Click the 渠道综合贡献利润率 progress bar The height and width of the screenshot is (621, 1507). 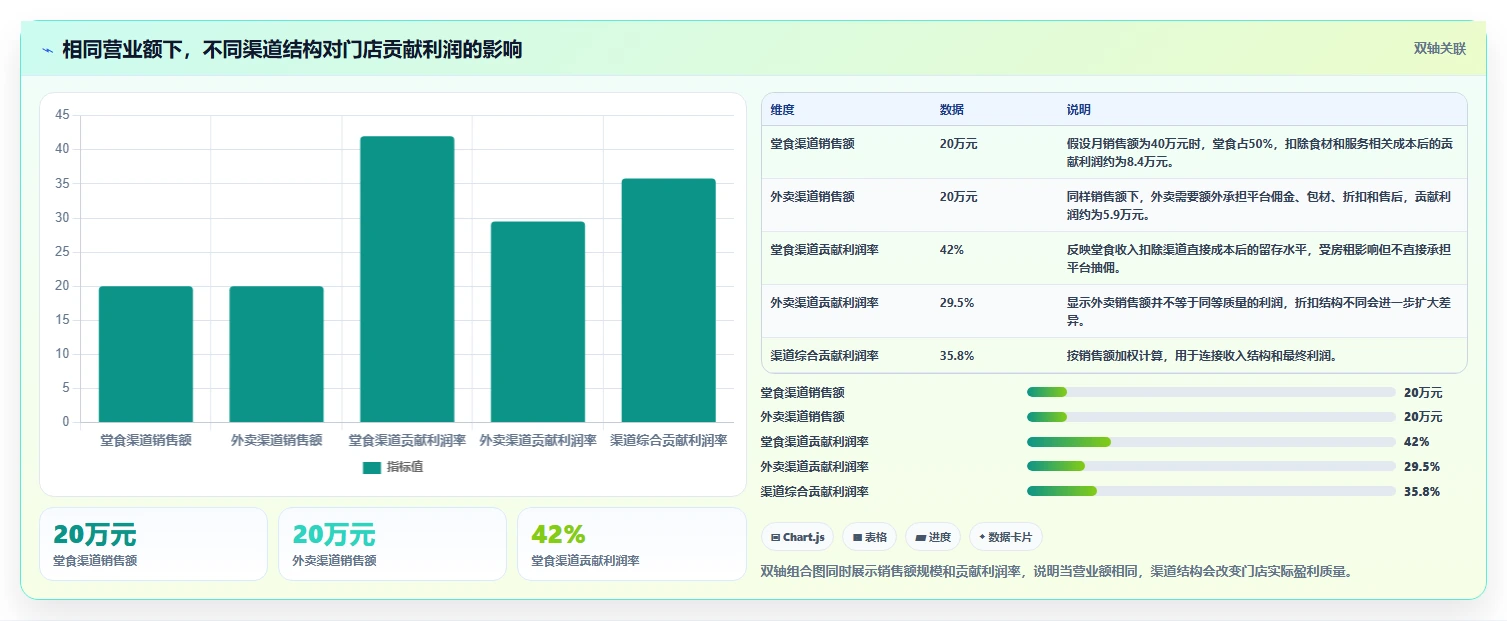coord(1211,492)
